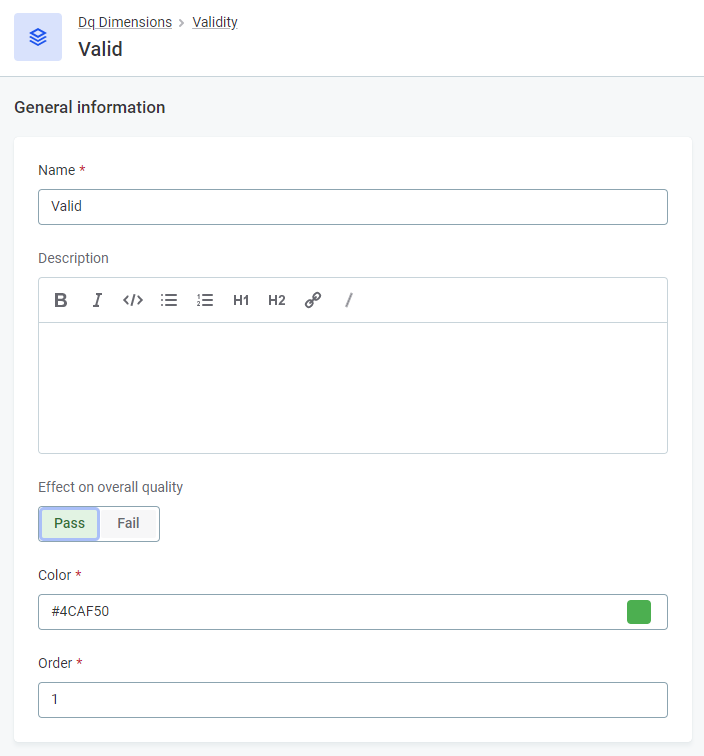The image size is (704, 756).
Task: Toggle bold formatting in description toolbar
Action: pos(61,300)
